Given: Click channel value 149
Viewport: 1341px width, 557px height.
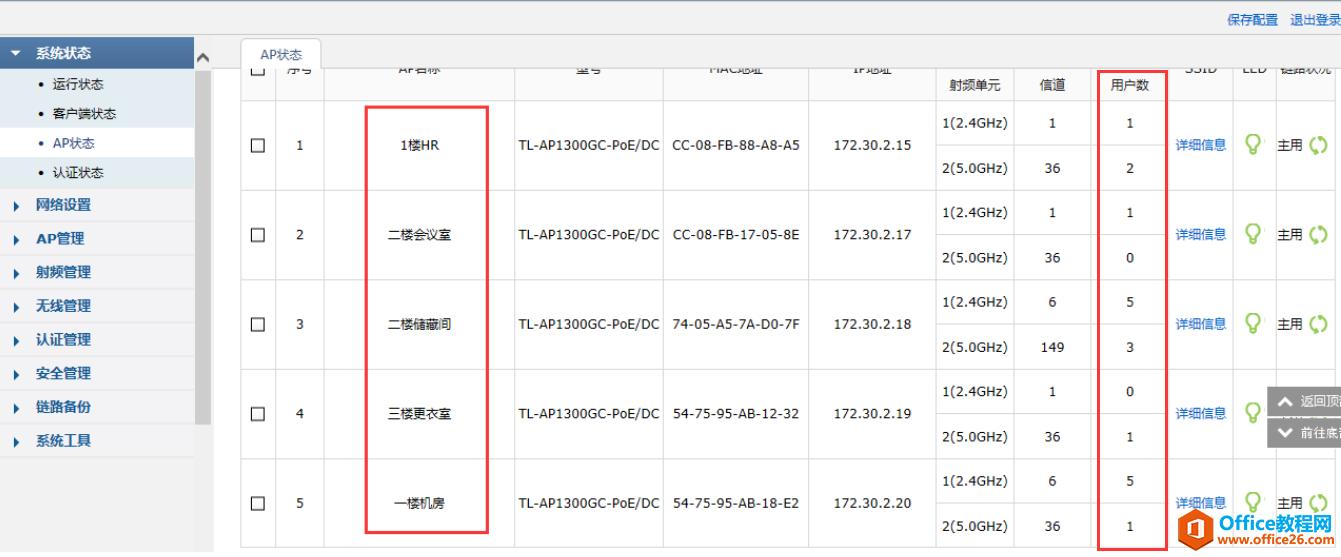Looking at the screenshot, I should pos(1052,348).
